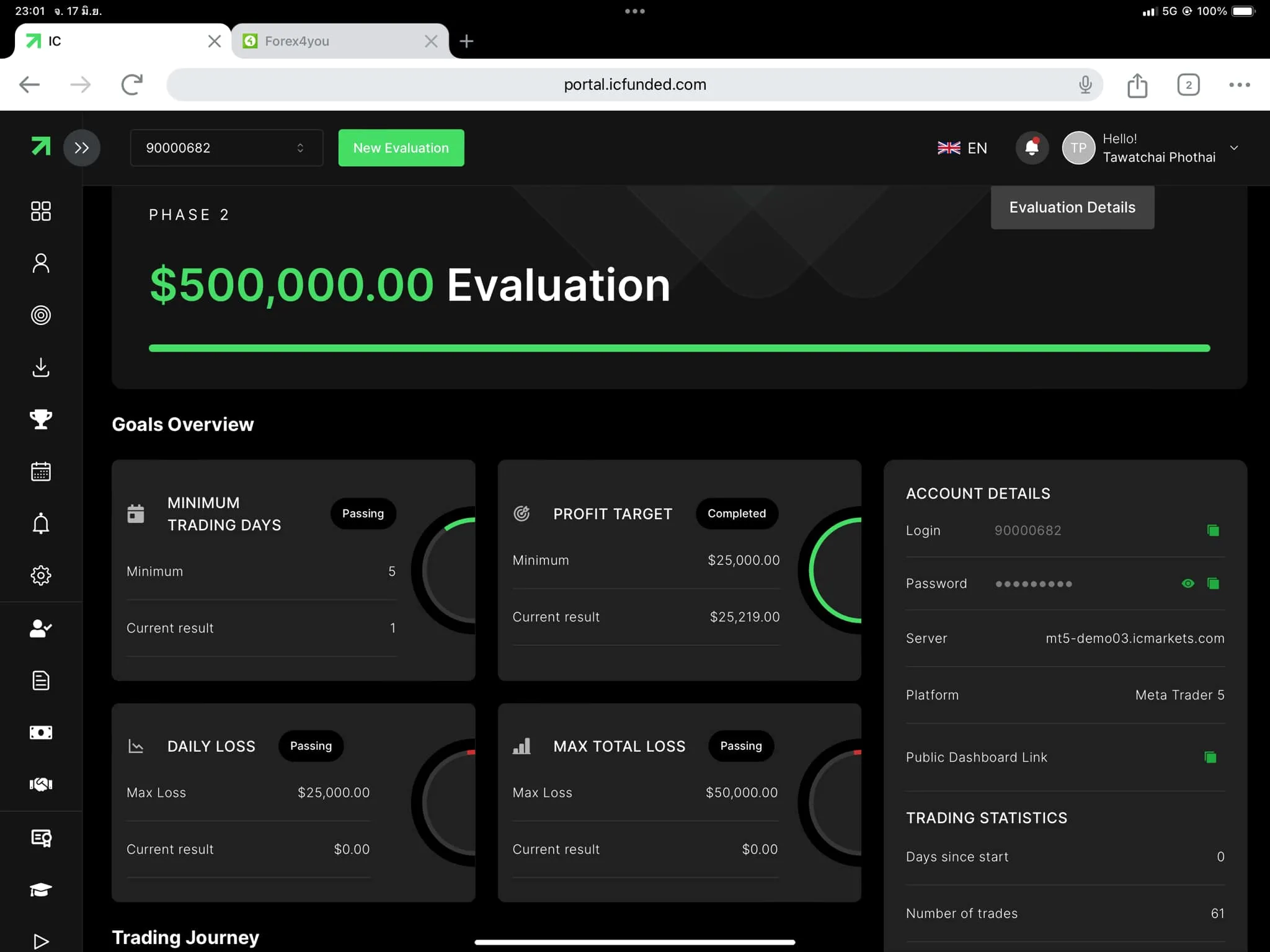The height and width of the screenshot is (952, 1270).
Task: Open the play triangle icon in sidebar
Action: pyautogui.click(x=41, y=941)
